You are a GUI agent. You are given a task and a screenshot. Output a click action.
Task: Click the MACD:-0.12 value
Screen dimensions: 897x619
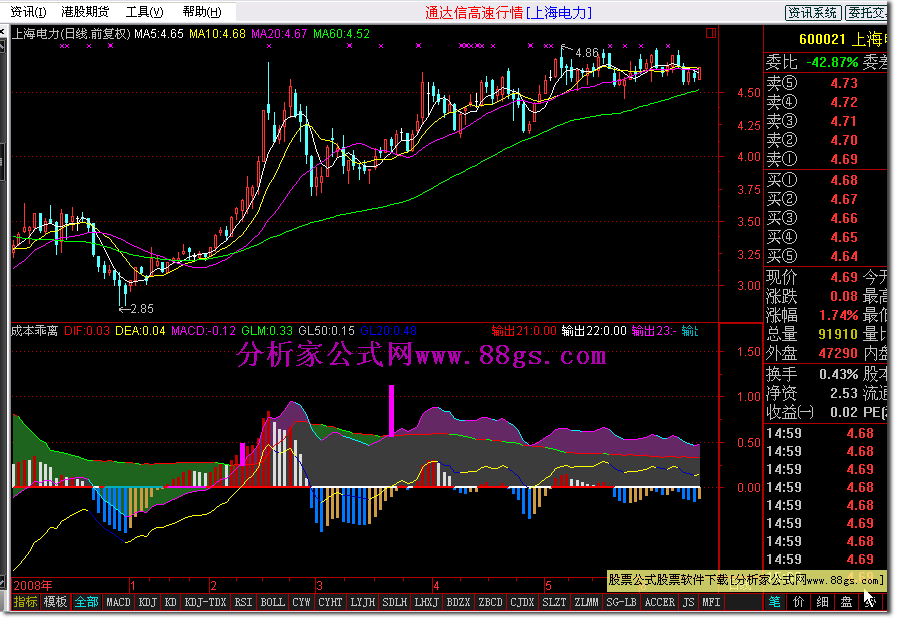point(204,331)
